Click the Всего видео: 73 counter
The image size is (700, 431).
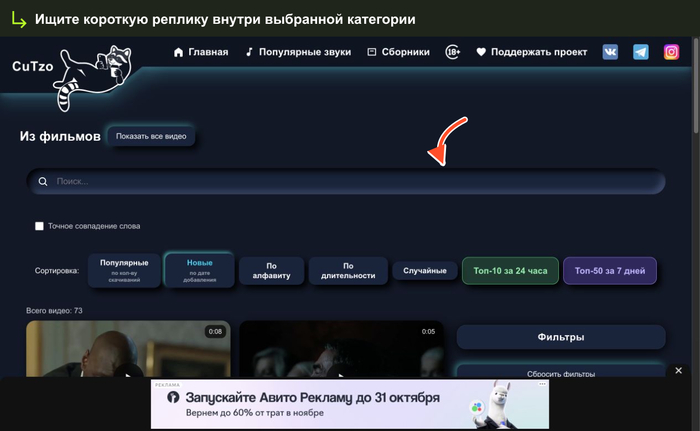pos(54,310)
